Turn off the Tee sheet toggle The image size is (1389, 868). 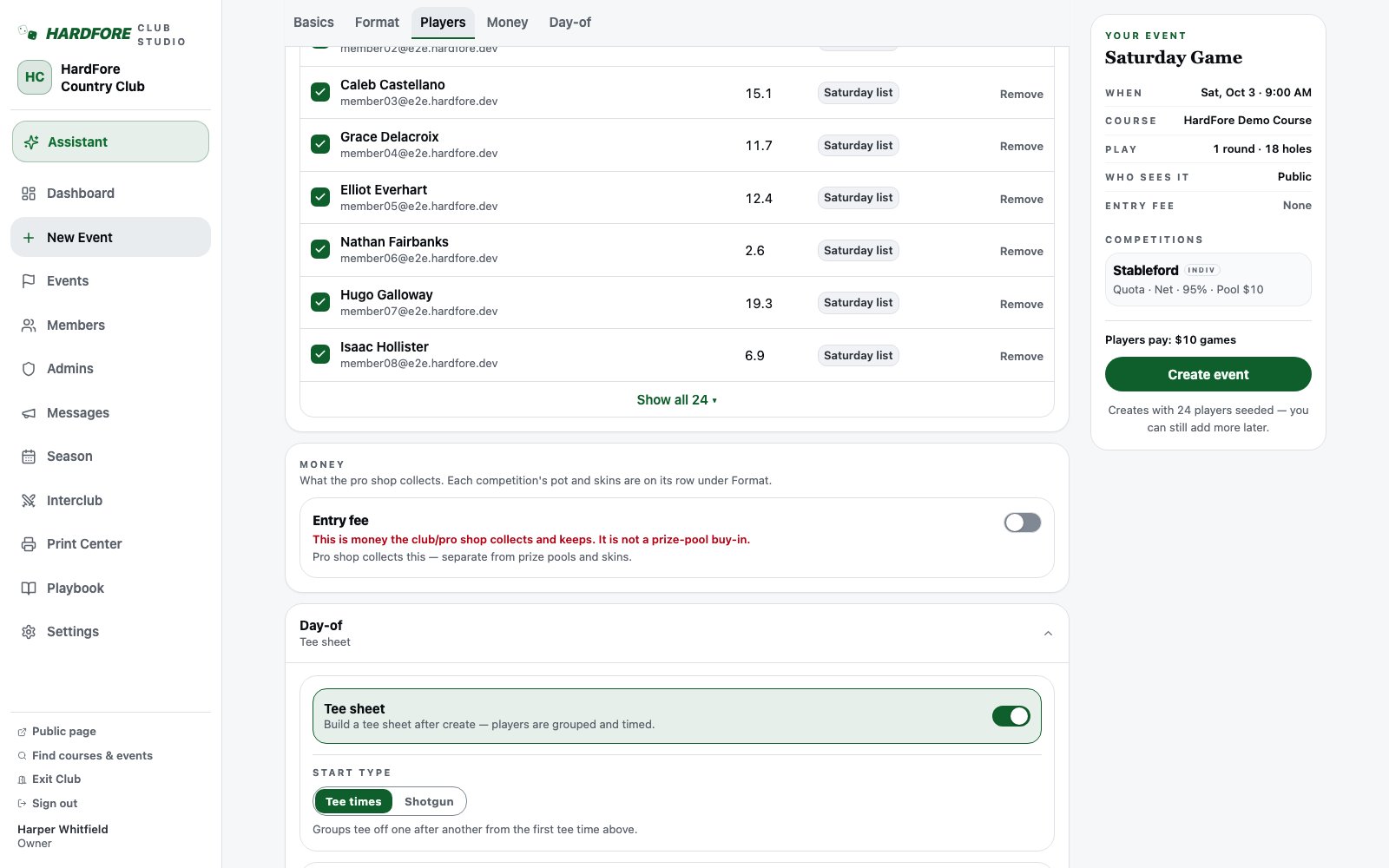pyautogui.click(x=1011, y=716)
